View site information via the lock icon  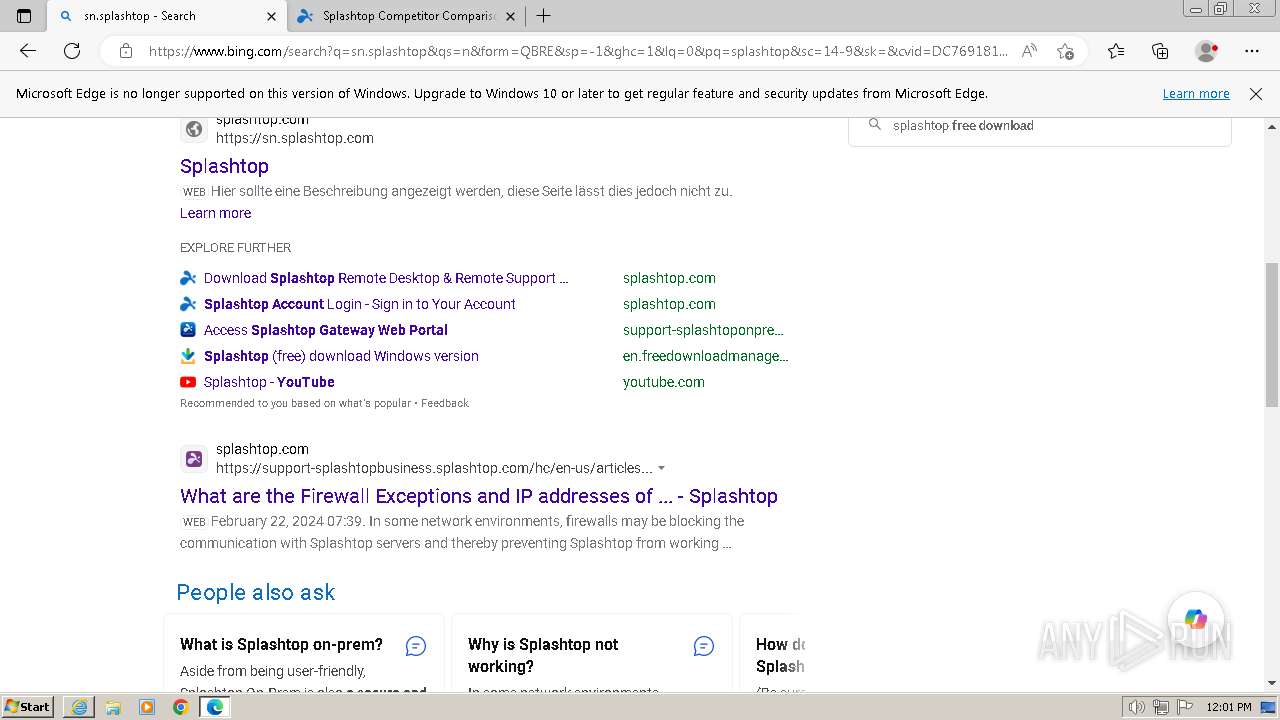point(126,51)
